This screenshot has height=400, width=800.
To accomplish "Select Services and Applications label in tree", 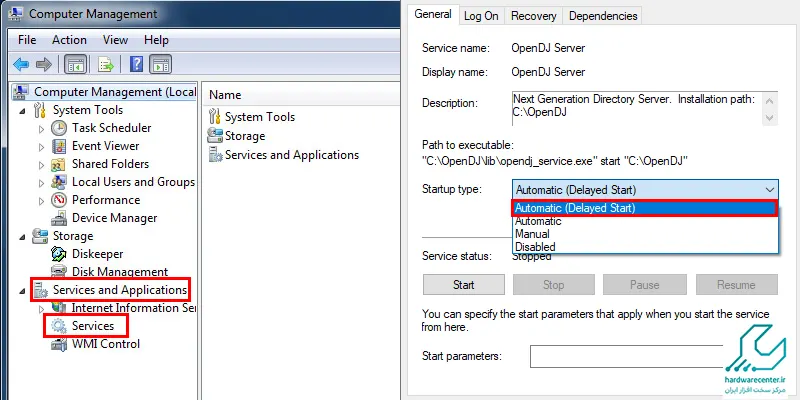I will pyautogui.click(x=120, y=290).
